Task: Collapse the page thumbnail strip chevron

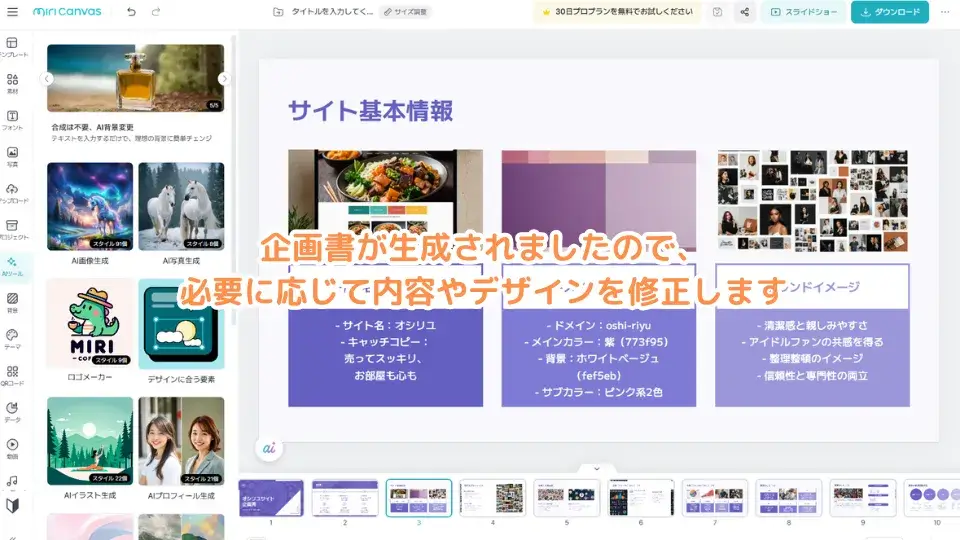Action: click(596, 468)
